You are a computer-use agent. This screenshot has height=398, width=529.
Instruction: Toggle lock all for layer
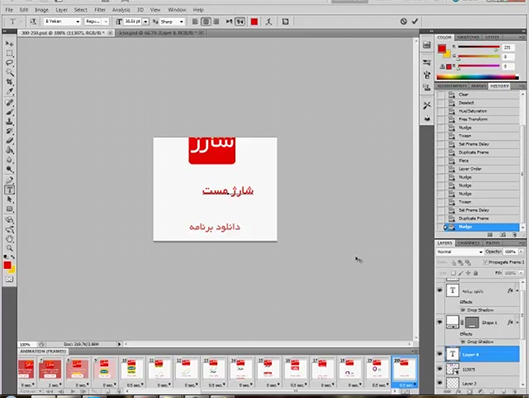click(475, 273)
